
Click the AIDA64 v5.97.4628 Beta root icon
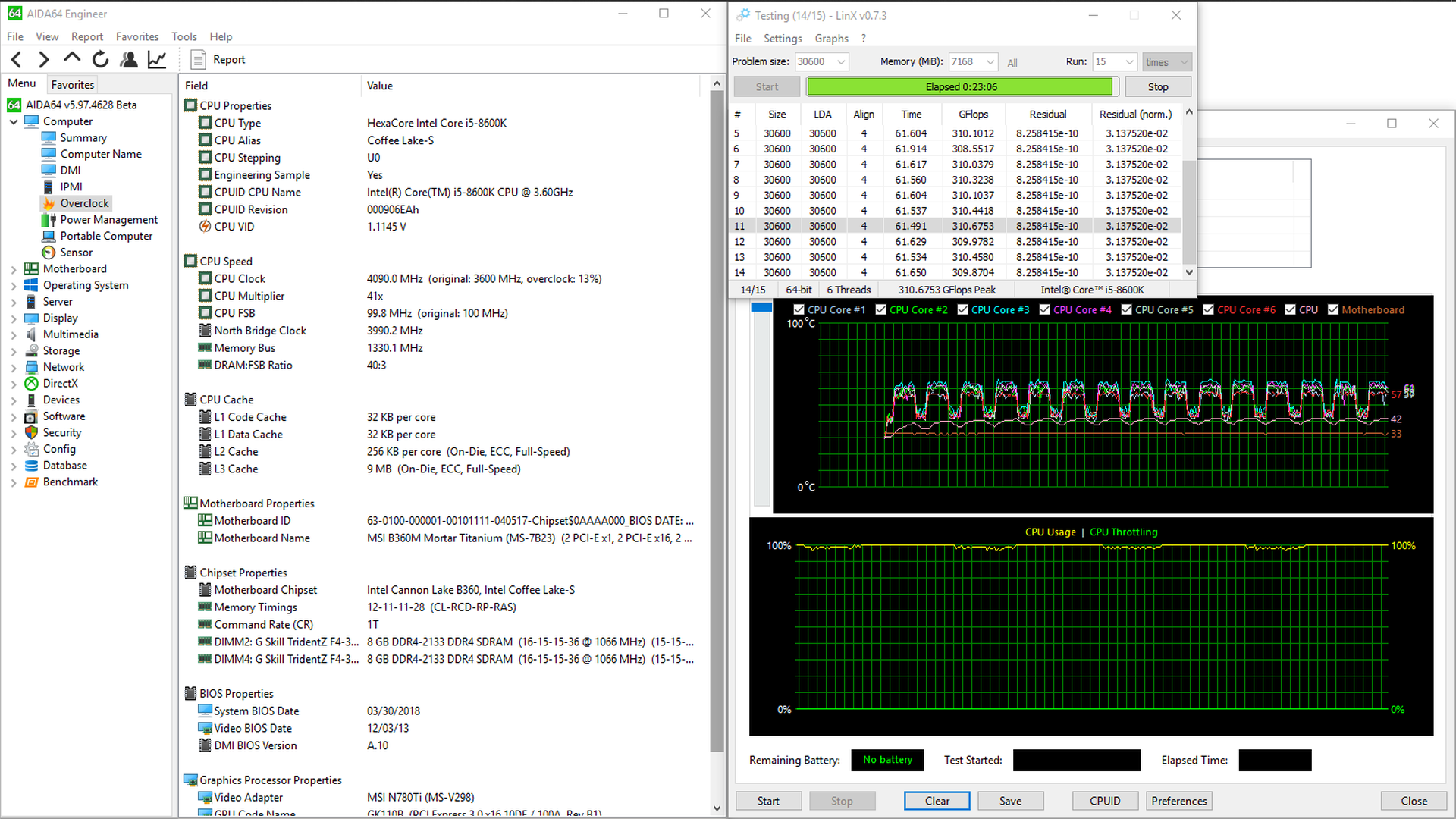click(14, 105)
